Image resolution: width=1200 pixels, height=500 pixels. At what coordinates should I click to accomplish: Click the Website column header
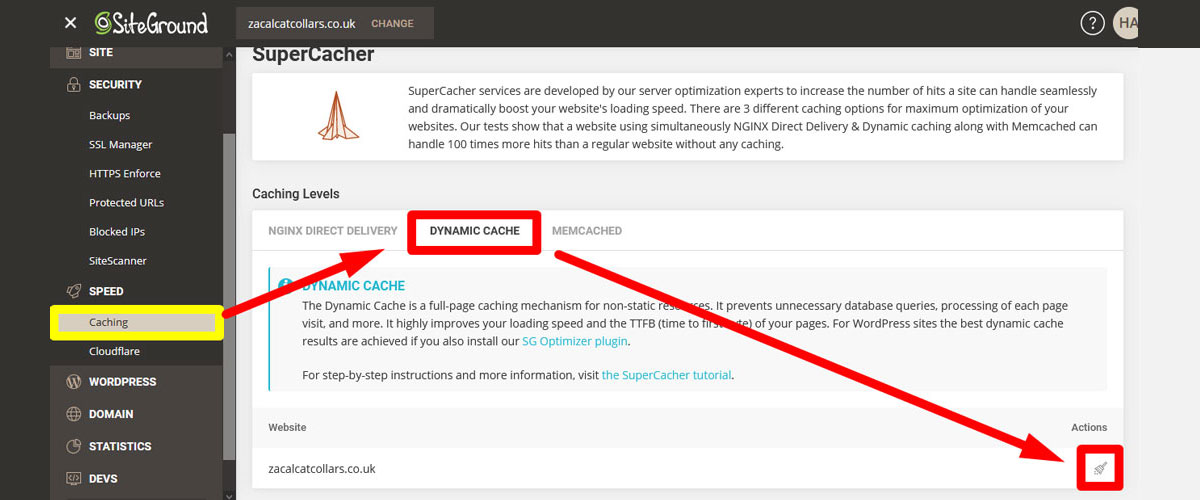287,427
